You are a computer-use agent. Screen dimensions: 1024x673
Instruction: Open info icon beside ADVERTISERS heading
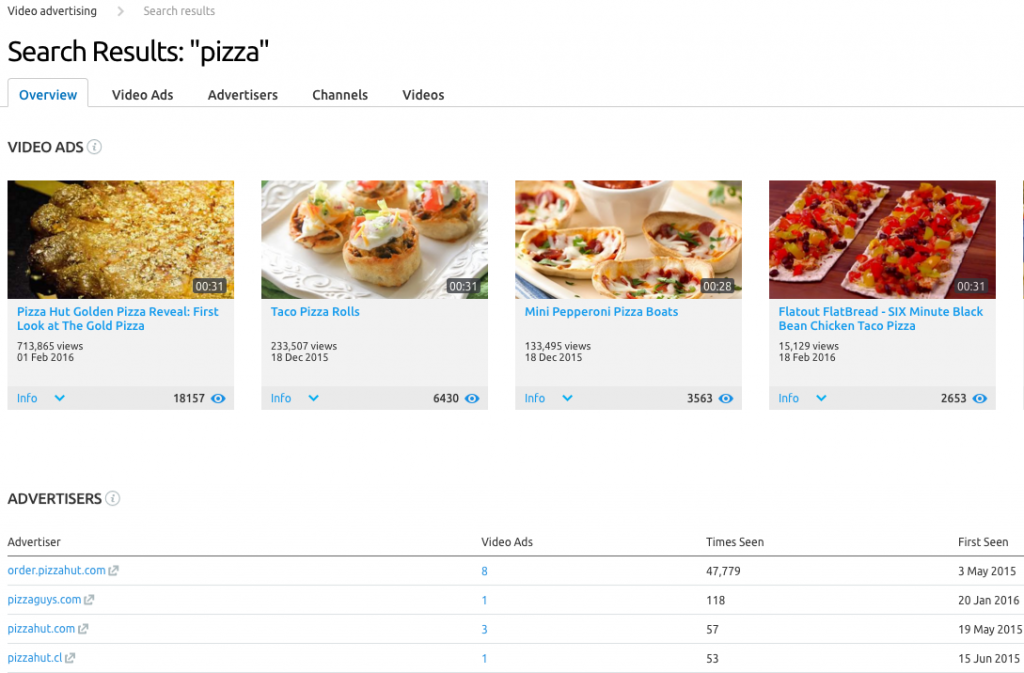pos(113,499)
